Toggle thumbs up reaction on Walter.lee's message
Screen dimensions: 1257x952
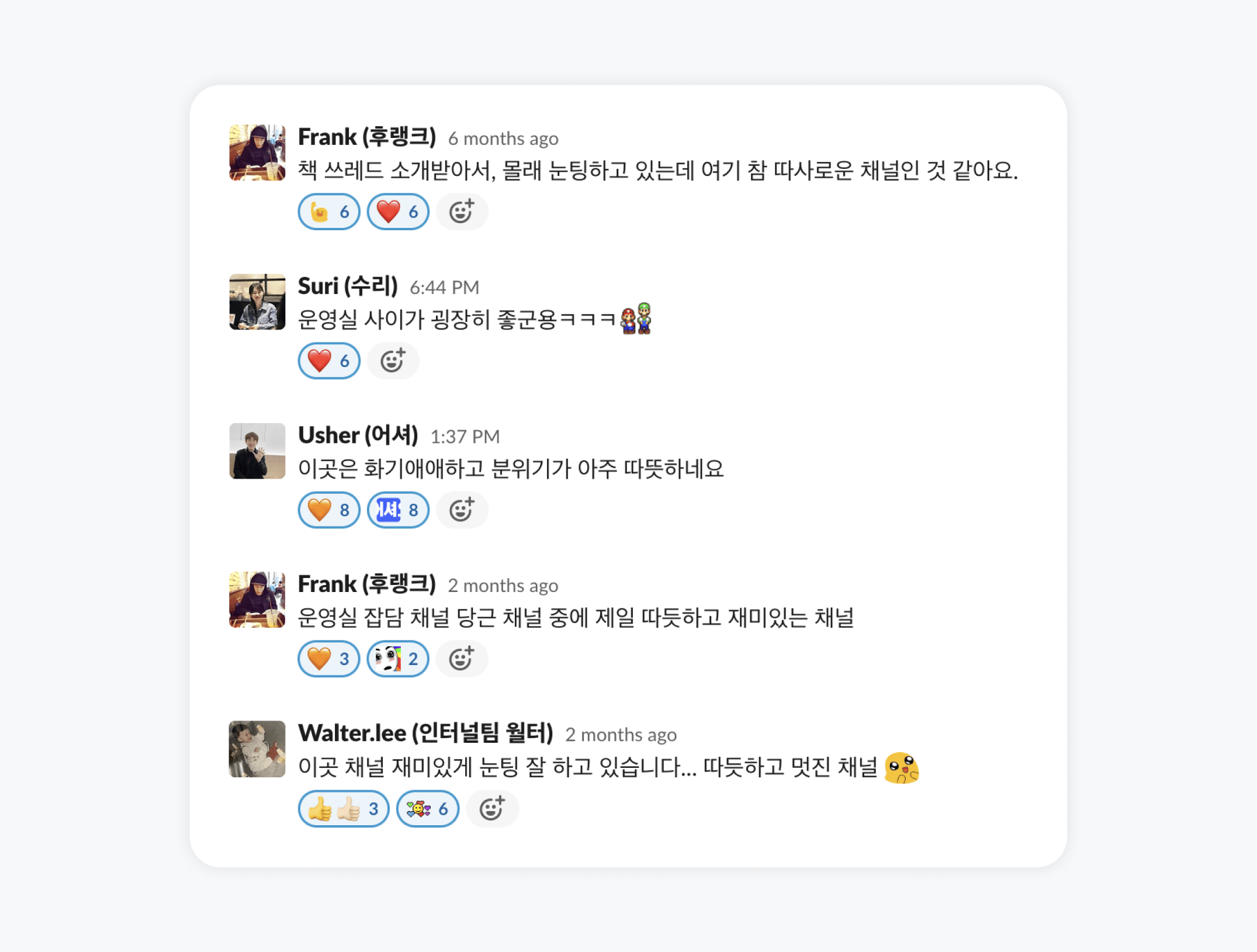pos(344,809)
